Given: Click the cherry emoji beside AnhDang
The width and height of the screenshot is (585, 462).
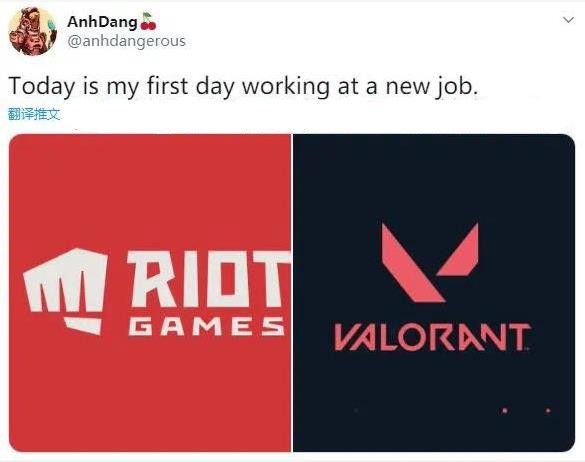Looking at the screenshot, I should [148, 21].
